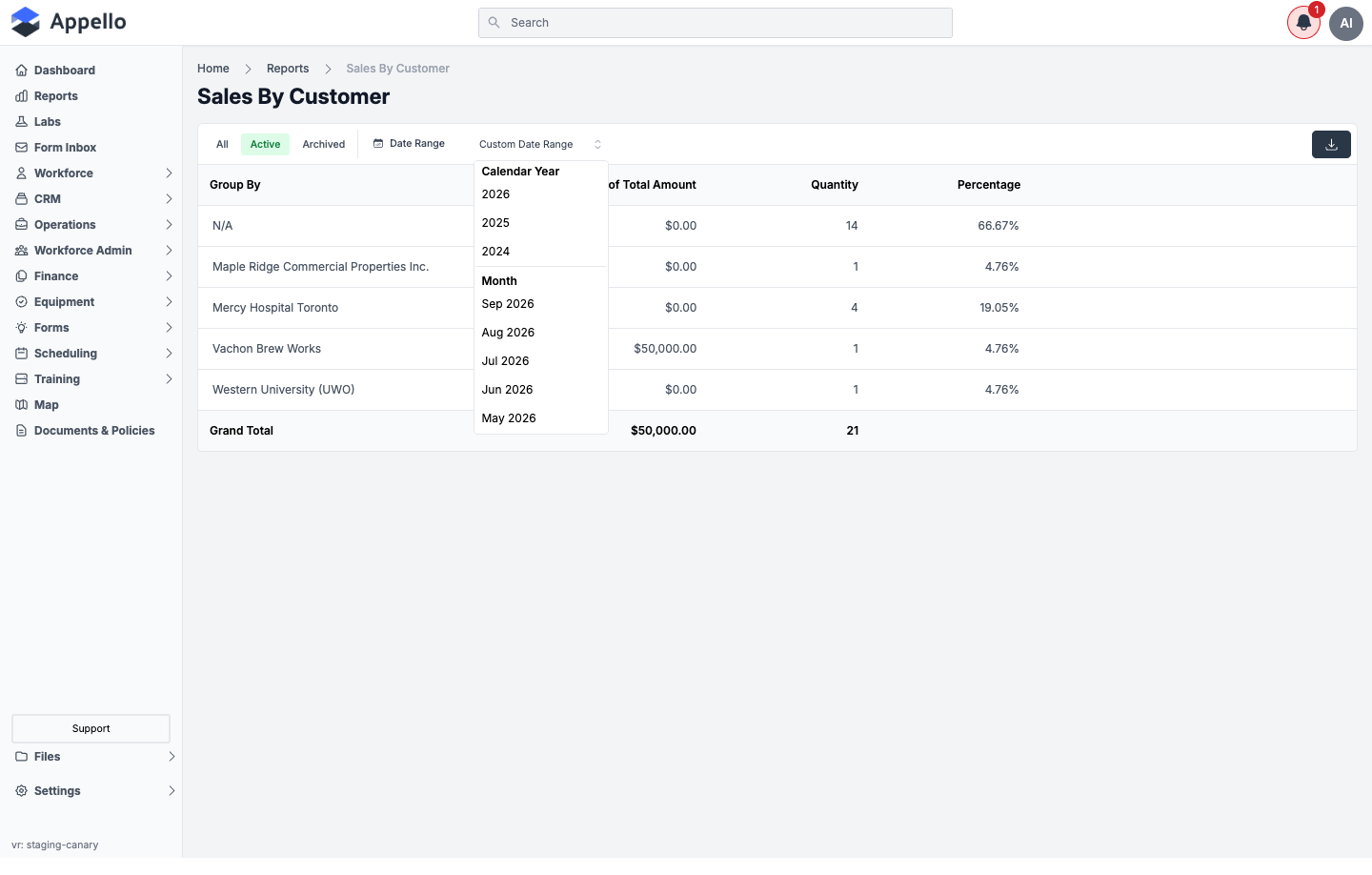Image resolution: width=1372 pixels, height=875 pixels.
Task: Click the Vachon Brew Works row
Action: point(777,349)
